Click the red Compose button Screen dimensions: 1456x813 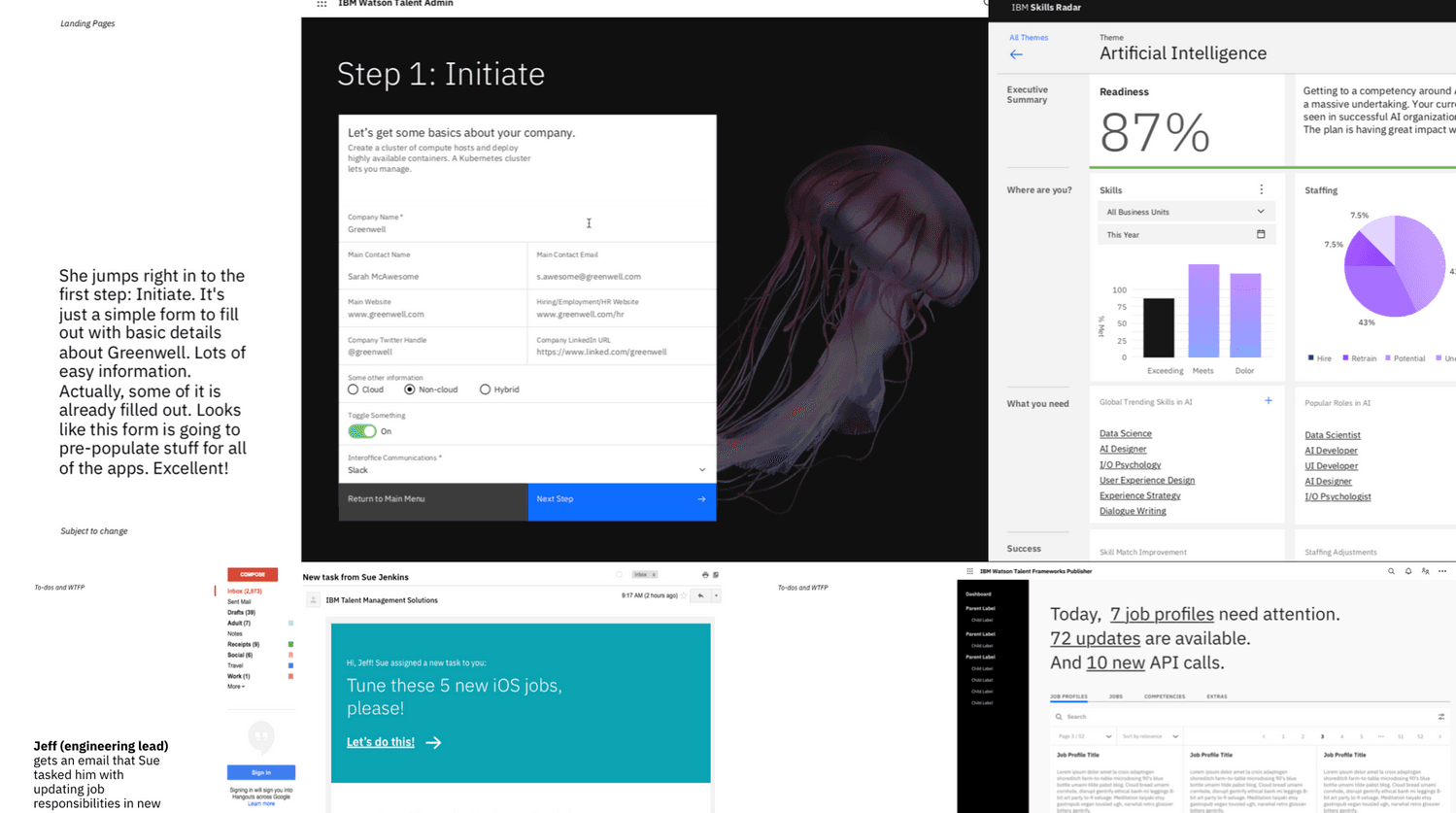coord(253,574)
